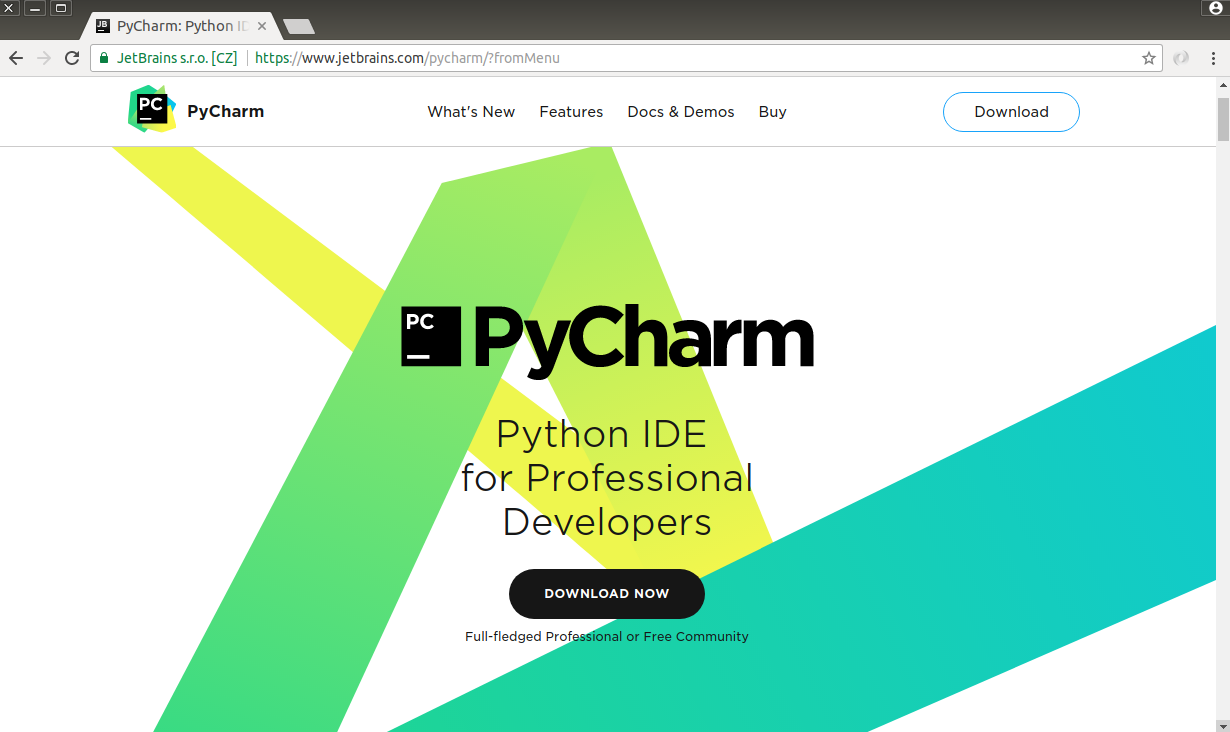The height and width of the screenshot is (732, 1230).
Task: Click 'Full-fledged Professional or Free Community' text
Action: [x=607, y=637]
